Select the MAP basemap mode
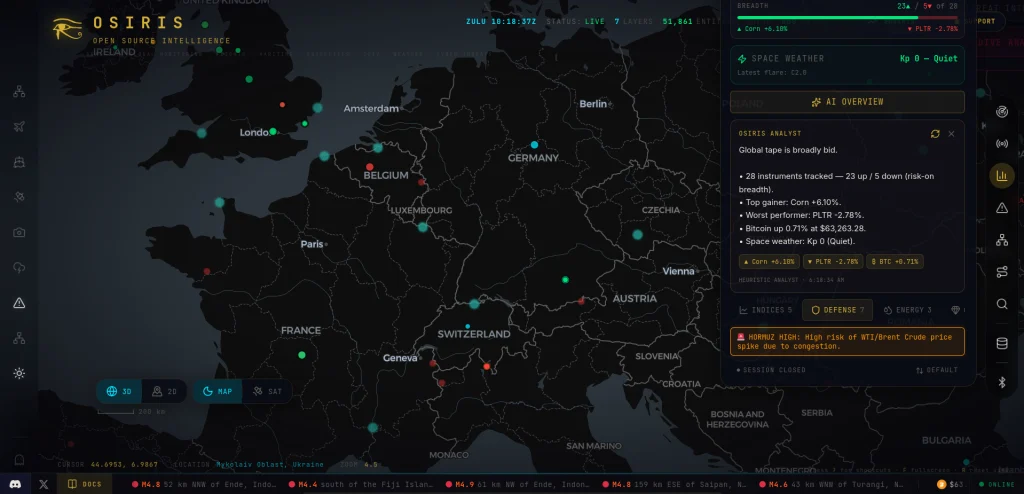This screenshot has height=494, width=1024. tap(217, 391)
